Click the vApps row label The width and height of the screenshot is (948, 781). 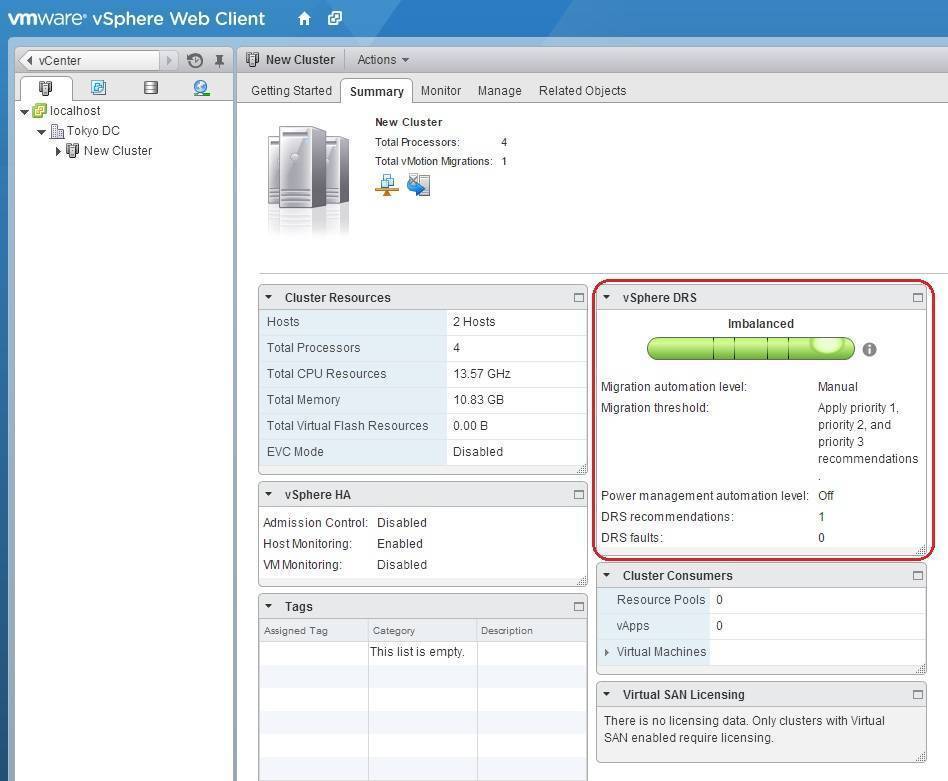click(x=632, y=626)
